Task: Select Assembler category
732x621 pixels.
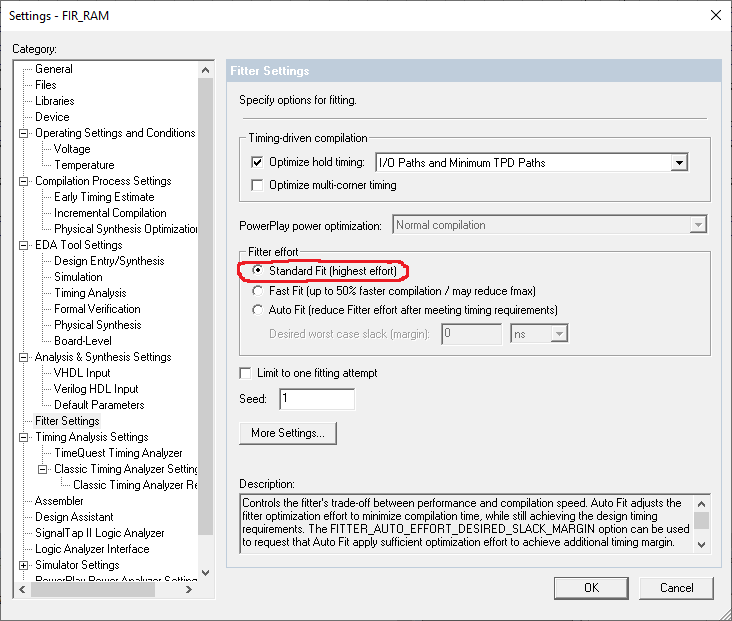Action: coord(59,501)
